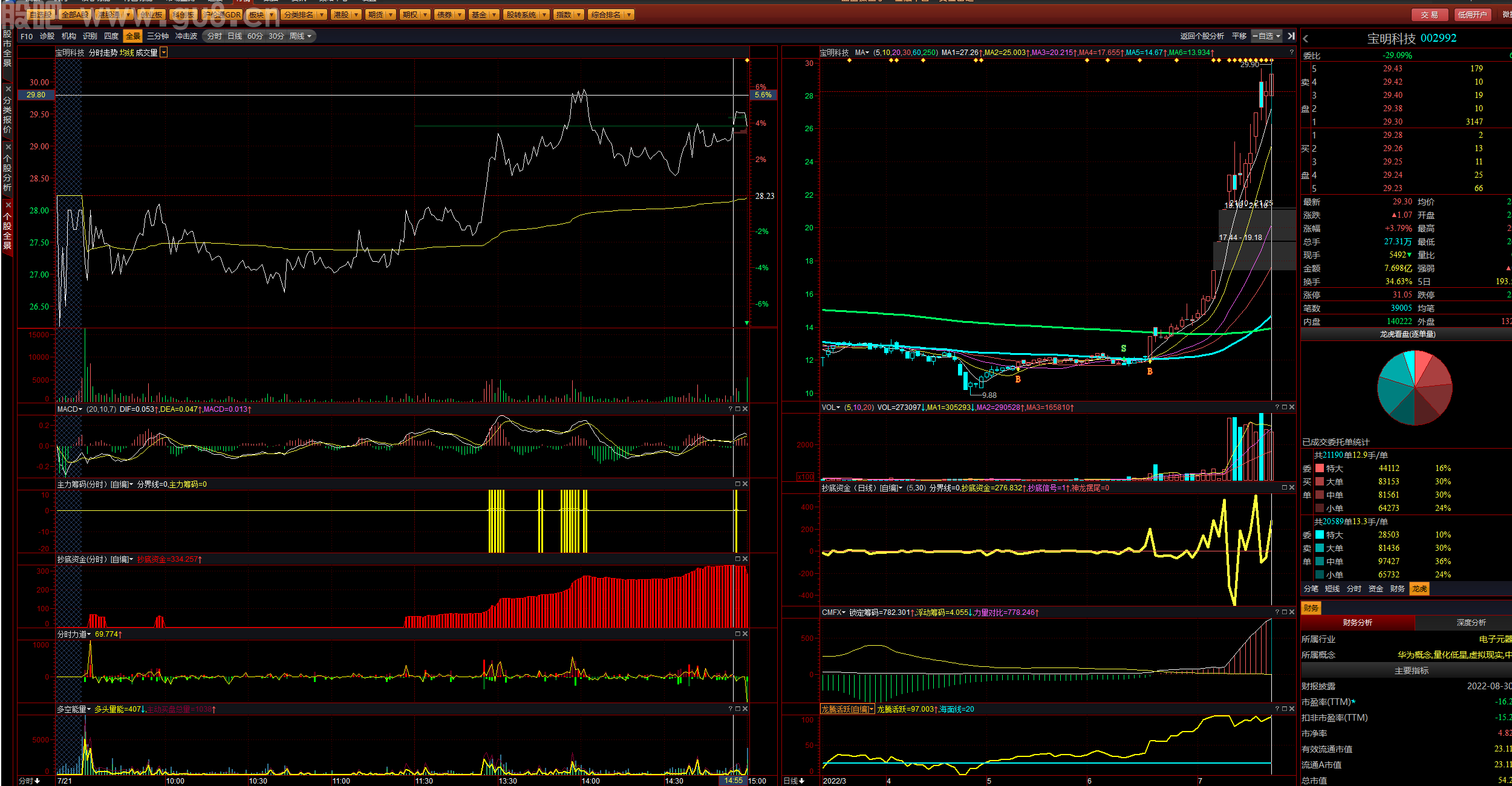The height and width of the screenshot is (786, 1512).
Task: Click the 29.80 price label on intraday axis
Action: [36, 95]
